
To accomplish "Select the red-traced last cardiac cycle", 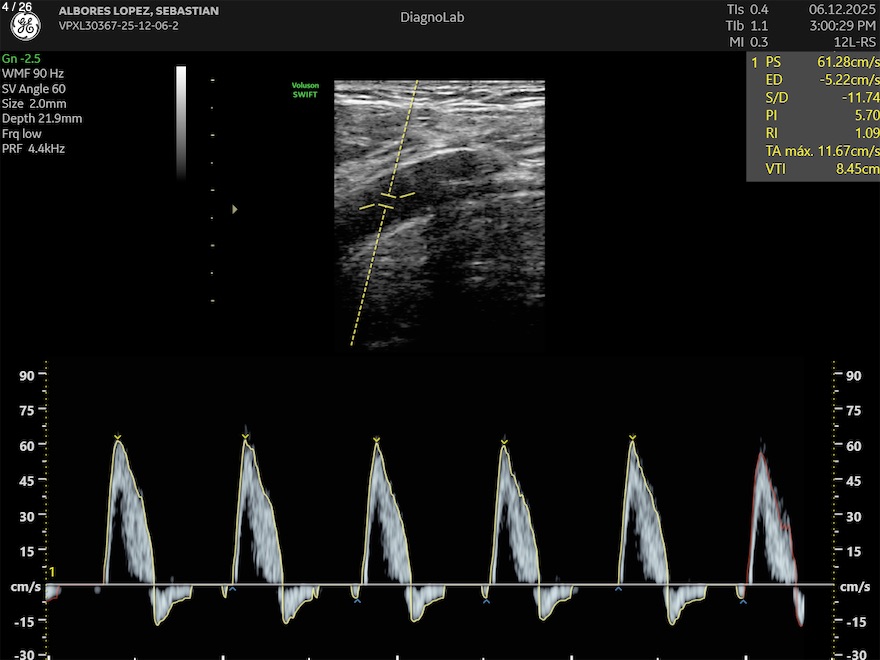I will (772, 520).
